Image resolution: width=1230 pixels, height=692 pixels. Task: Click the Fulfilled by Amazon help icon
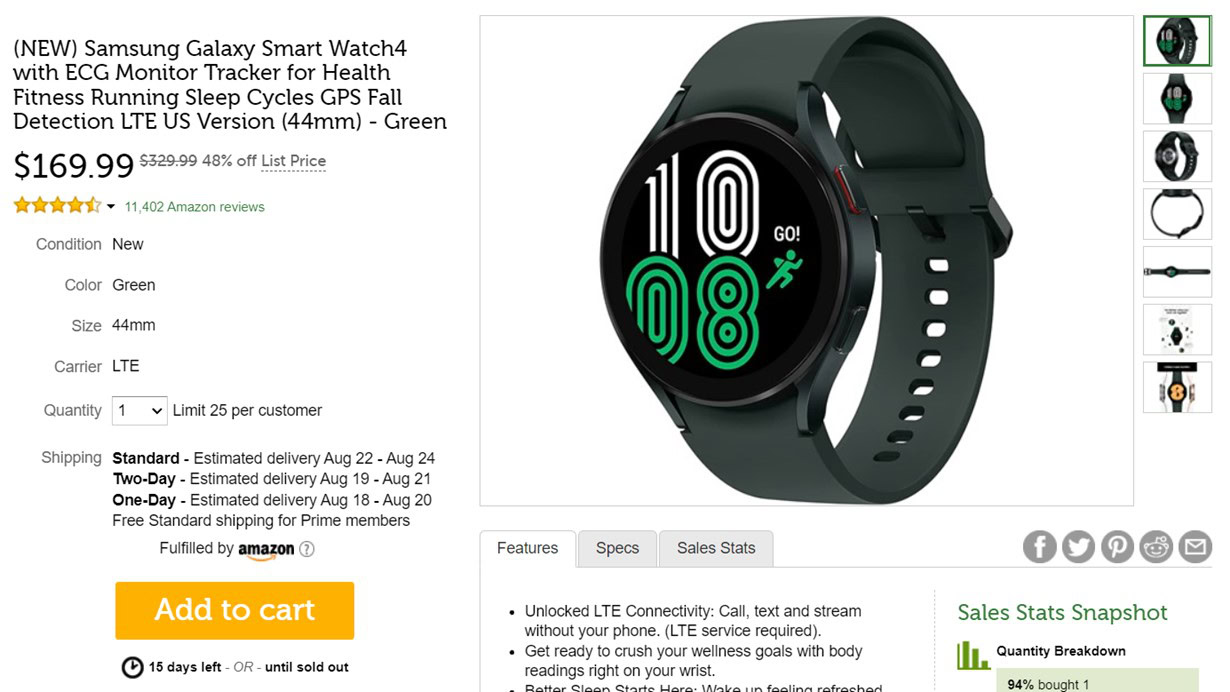pos(307,549)
